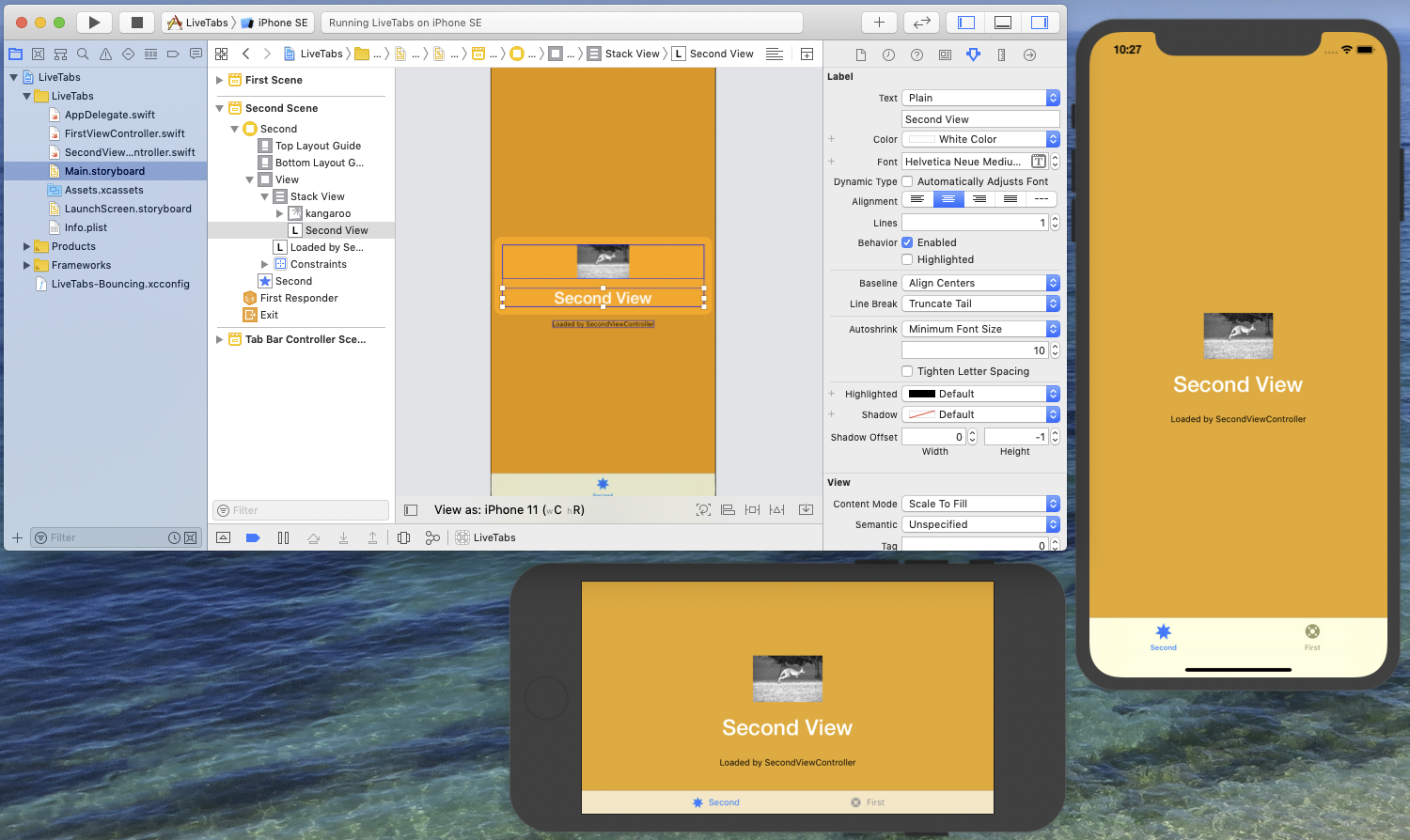
Task: Set label alignment to left
Action: click(917, 199)
